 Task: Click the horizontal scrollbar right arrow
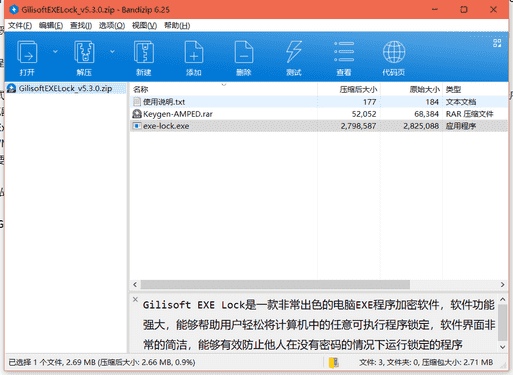click(502, 285)
